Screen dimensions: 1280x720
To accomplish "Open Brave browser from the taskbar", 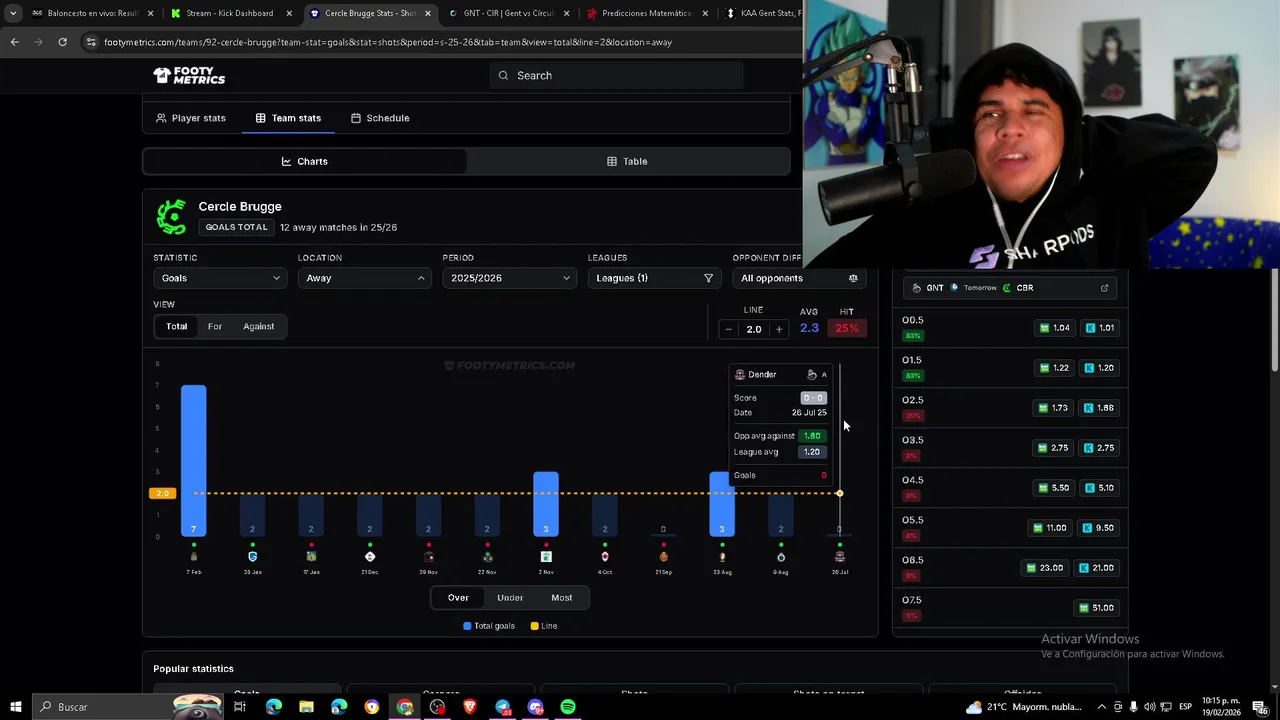I will (x=470, y=707).
